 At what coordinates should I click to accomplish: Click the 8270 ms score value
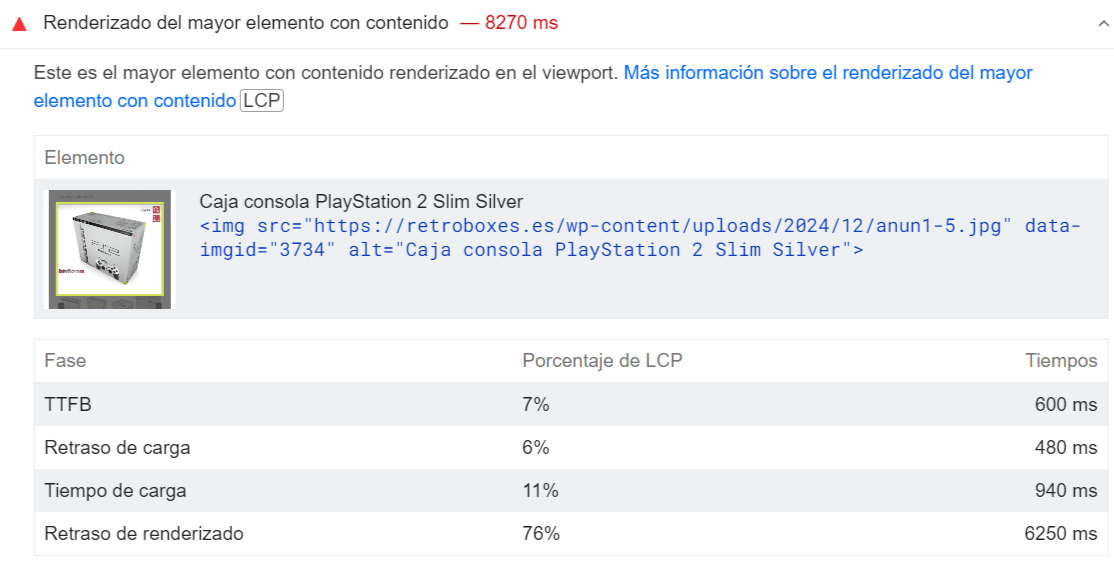click(521, 23)
